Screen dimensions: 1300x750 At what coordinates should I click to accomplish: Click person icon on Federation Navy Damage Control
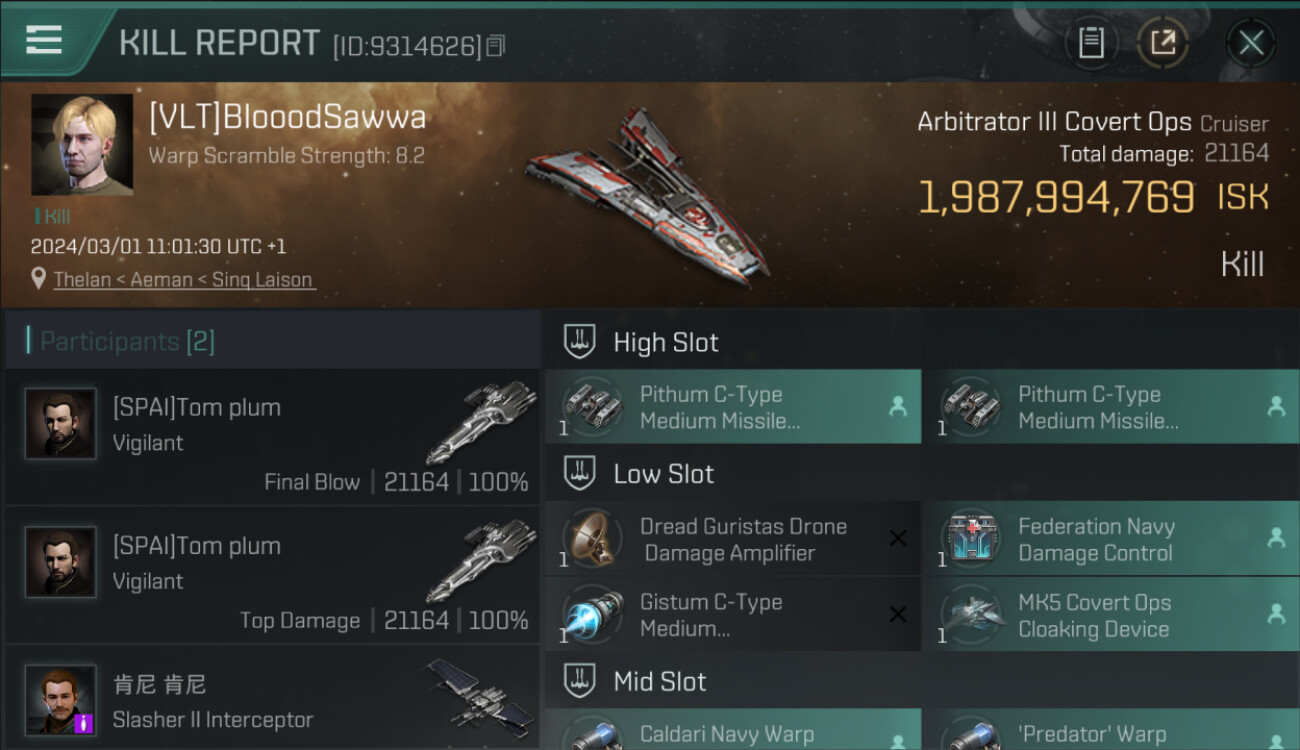click(x=1276, y=538)
